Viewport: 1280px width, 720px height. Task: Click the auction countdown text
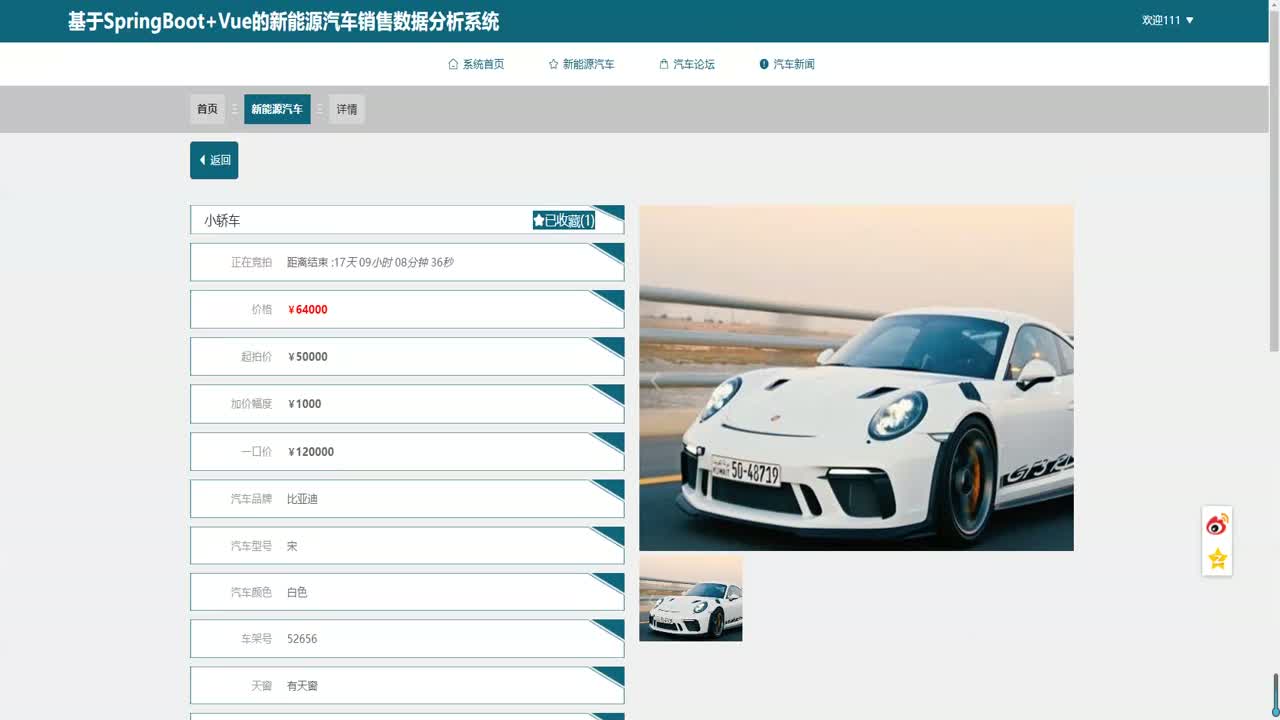coord(370,262)
